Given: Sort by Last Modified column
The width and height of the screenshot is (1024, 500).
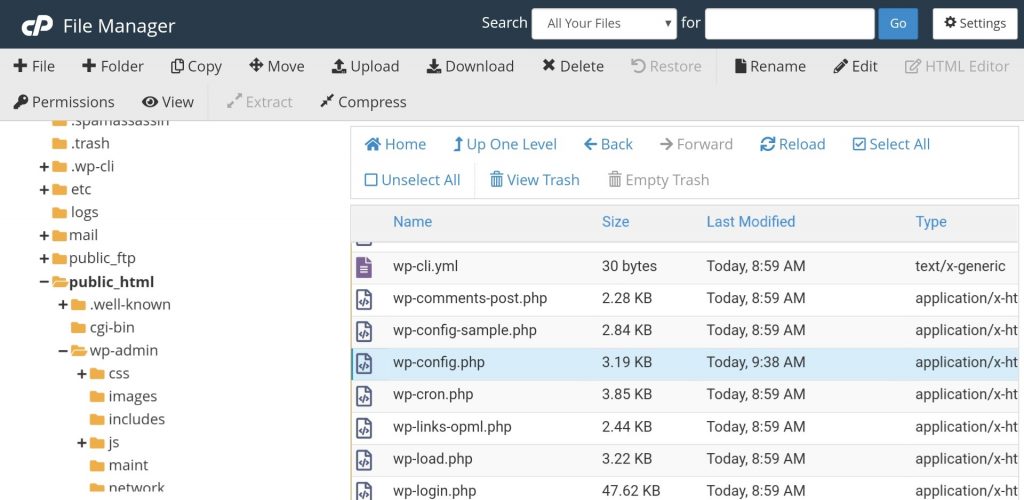Looking at the screenshot, I should pos(750,222).
